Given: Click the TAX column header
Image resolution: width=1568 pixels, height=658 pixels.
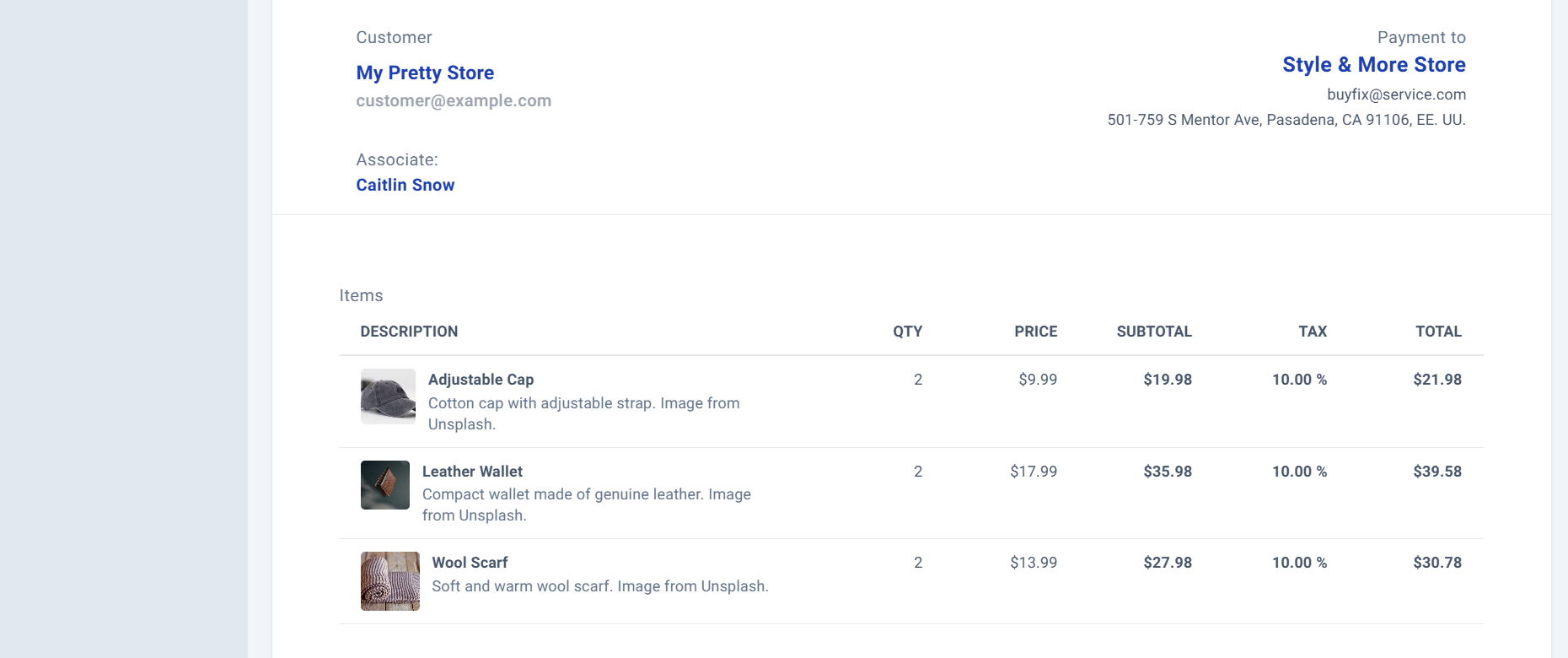Looking at the screenshot, I should point(1312,332).
